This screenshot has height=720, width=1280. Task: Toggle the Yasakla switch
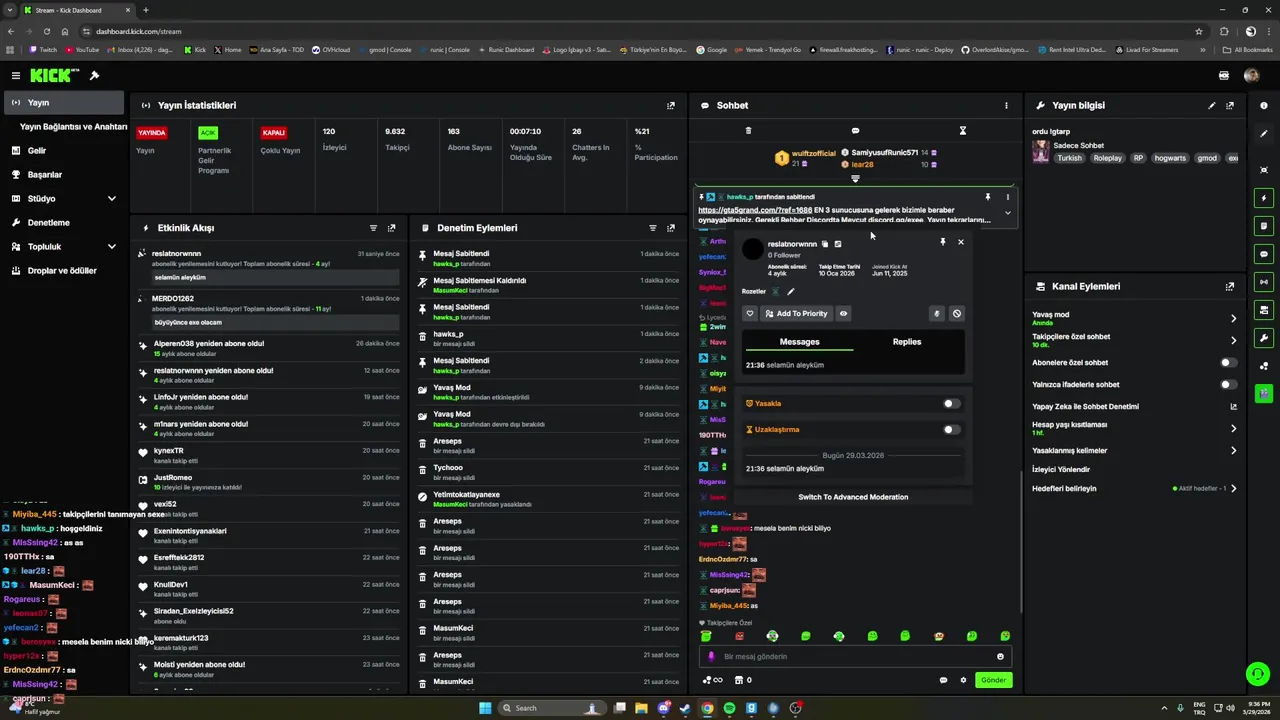click(x=952, y=404)
